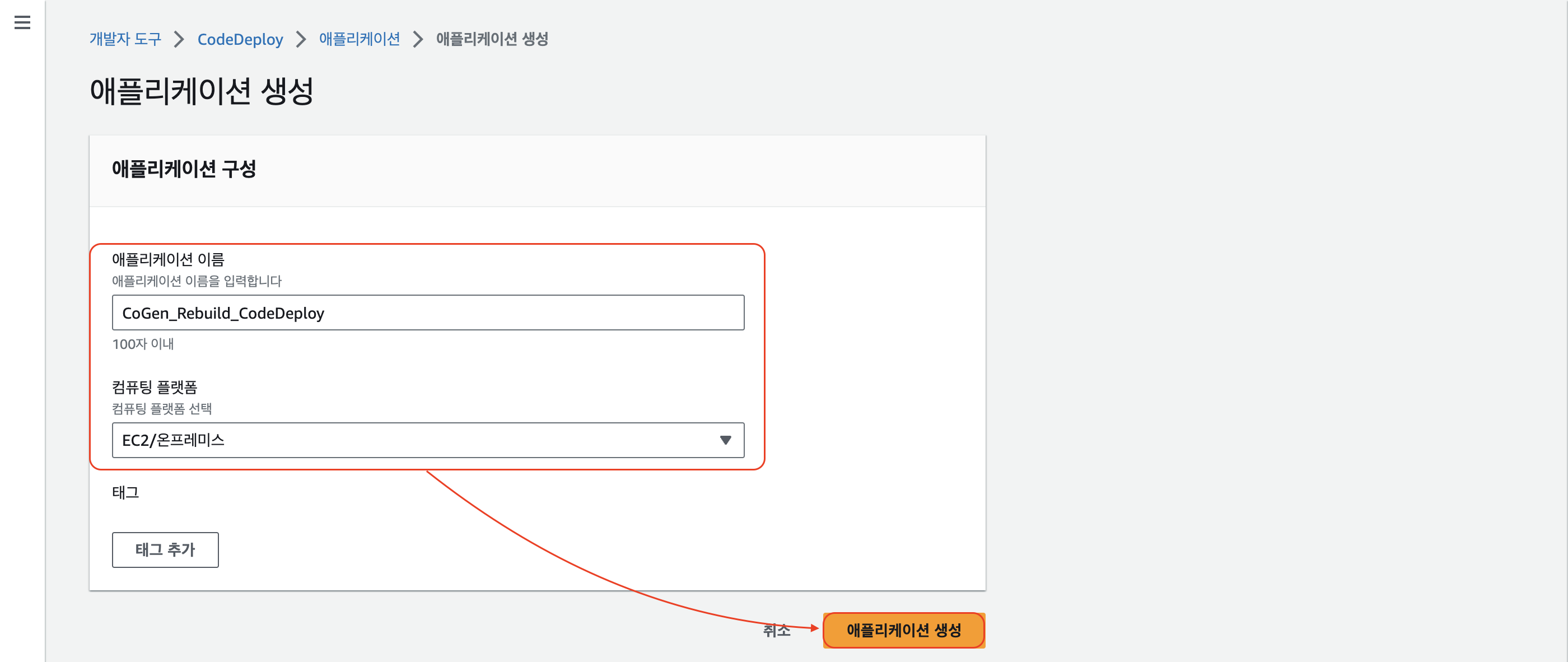Click the 100자 이내 hint text
Screen dimensions: 1568x662
tap(143, 344)
